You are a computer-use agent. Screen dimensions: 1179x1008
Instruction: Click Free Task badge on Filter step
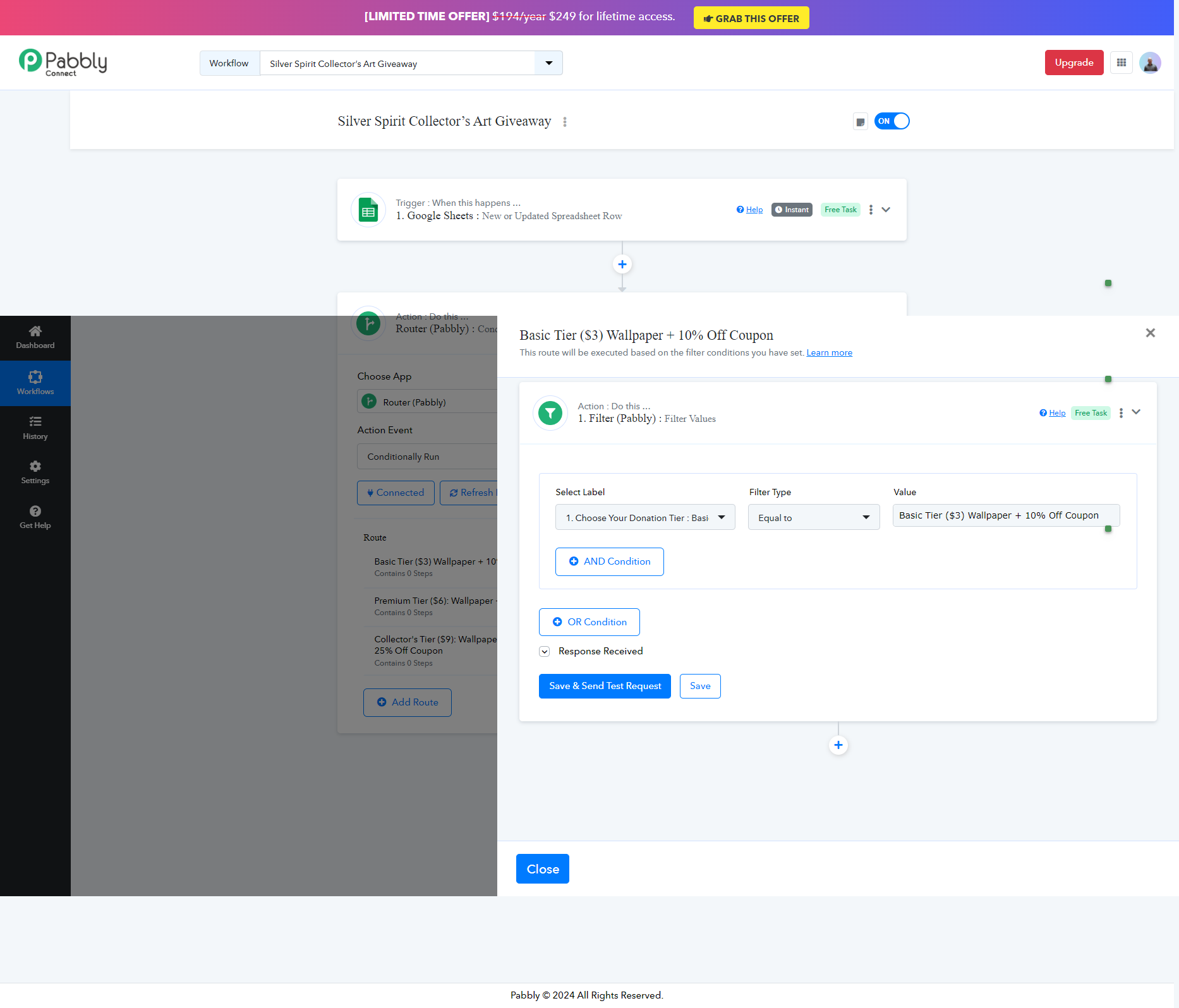coord(1091,413)
